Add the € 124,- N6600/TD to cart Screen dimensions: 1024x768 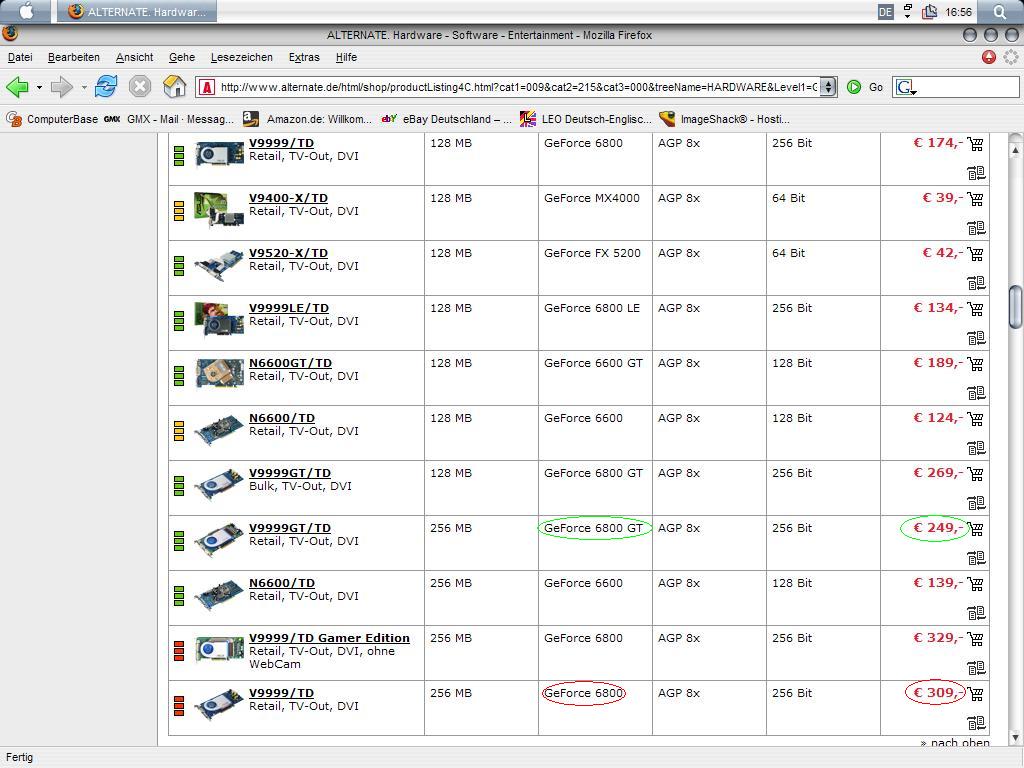(976, 419)
